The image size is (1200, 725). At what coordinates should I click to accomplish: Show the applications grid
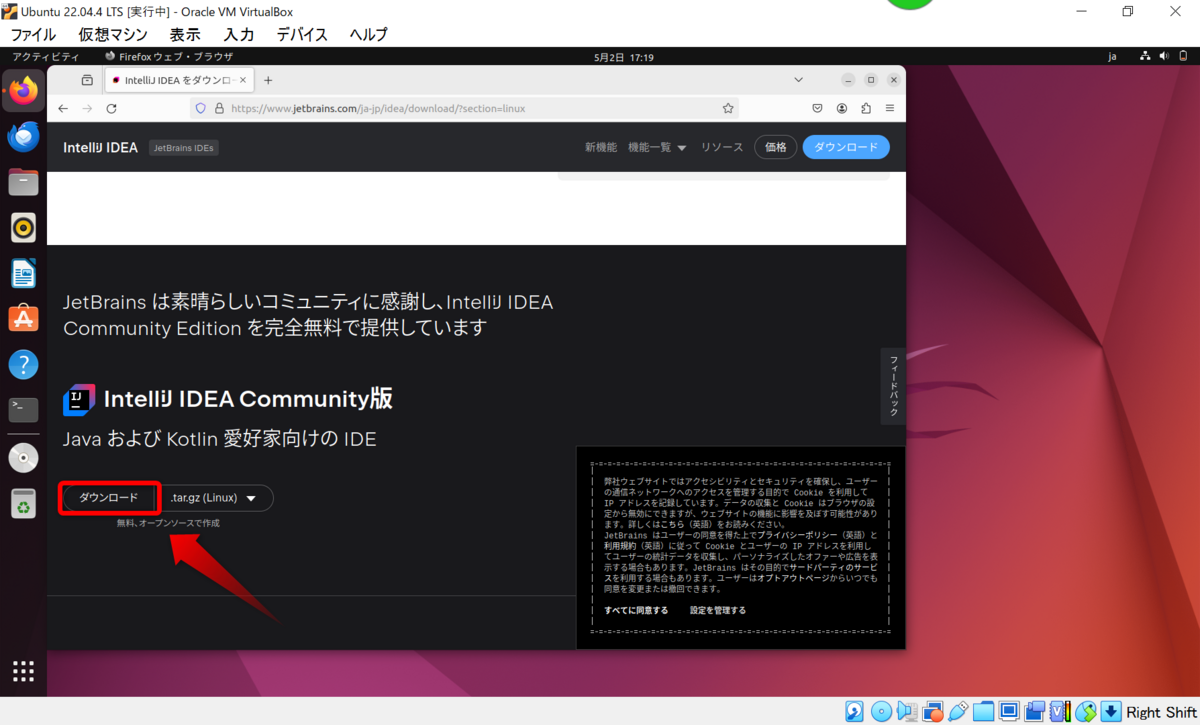23,671
